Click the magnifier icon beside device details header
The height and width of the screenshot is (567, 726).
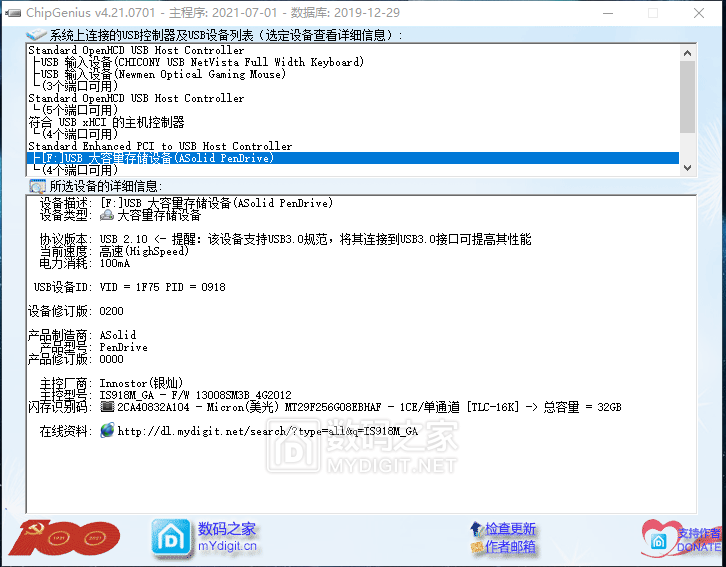[x=37, y=187]
